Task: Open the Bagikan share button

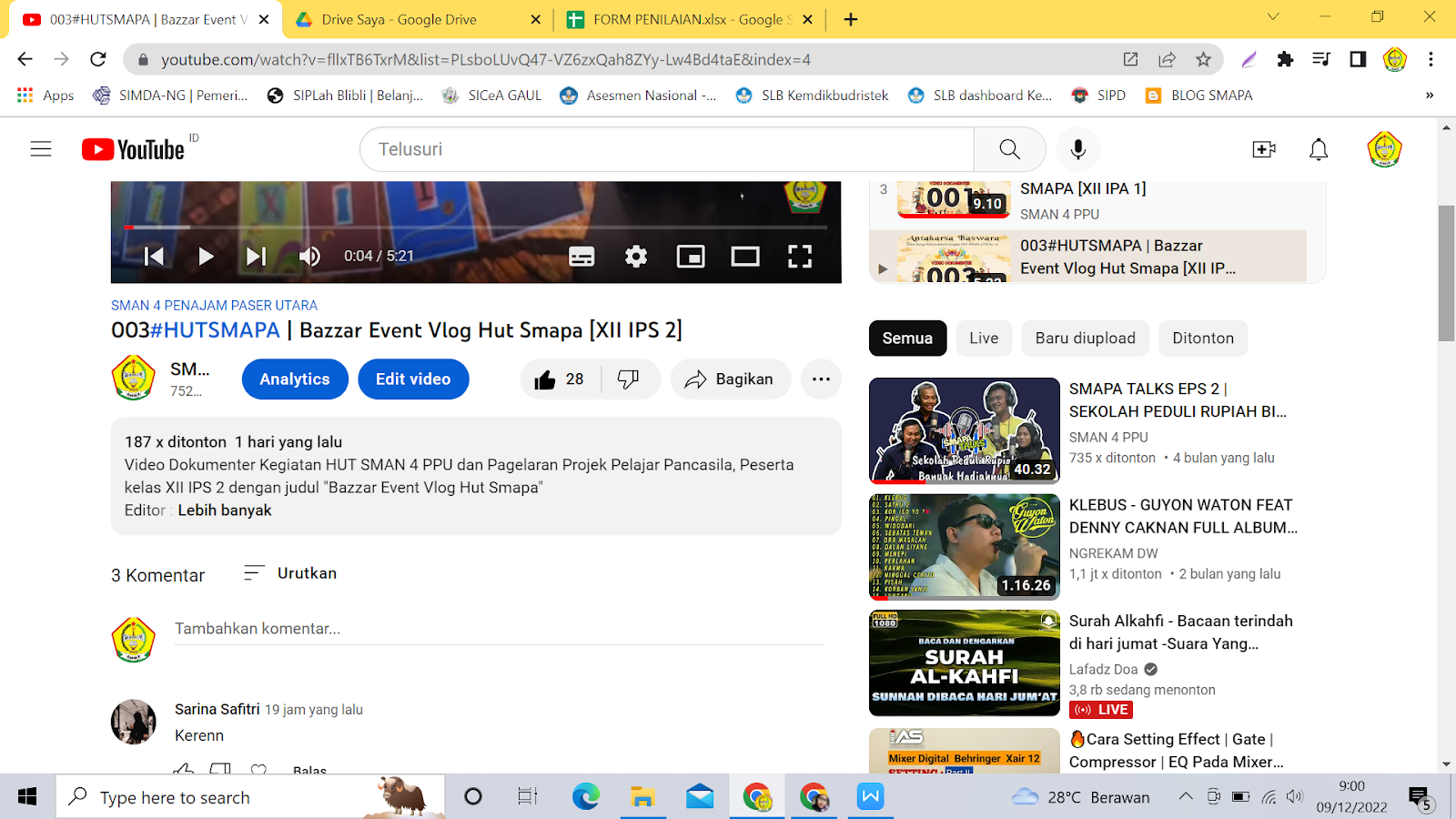Action: coord(730,379)
